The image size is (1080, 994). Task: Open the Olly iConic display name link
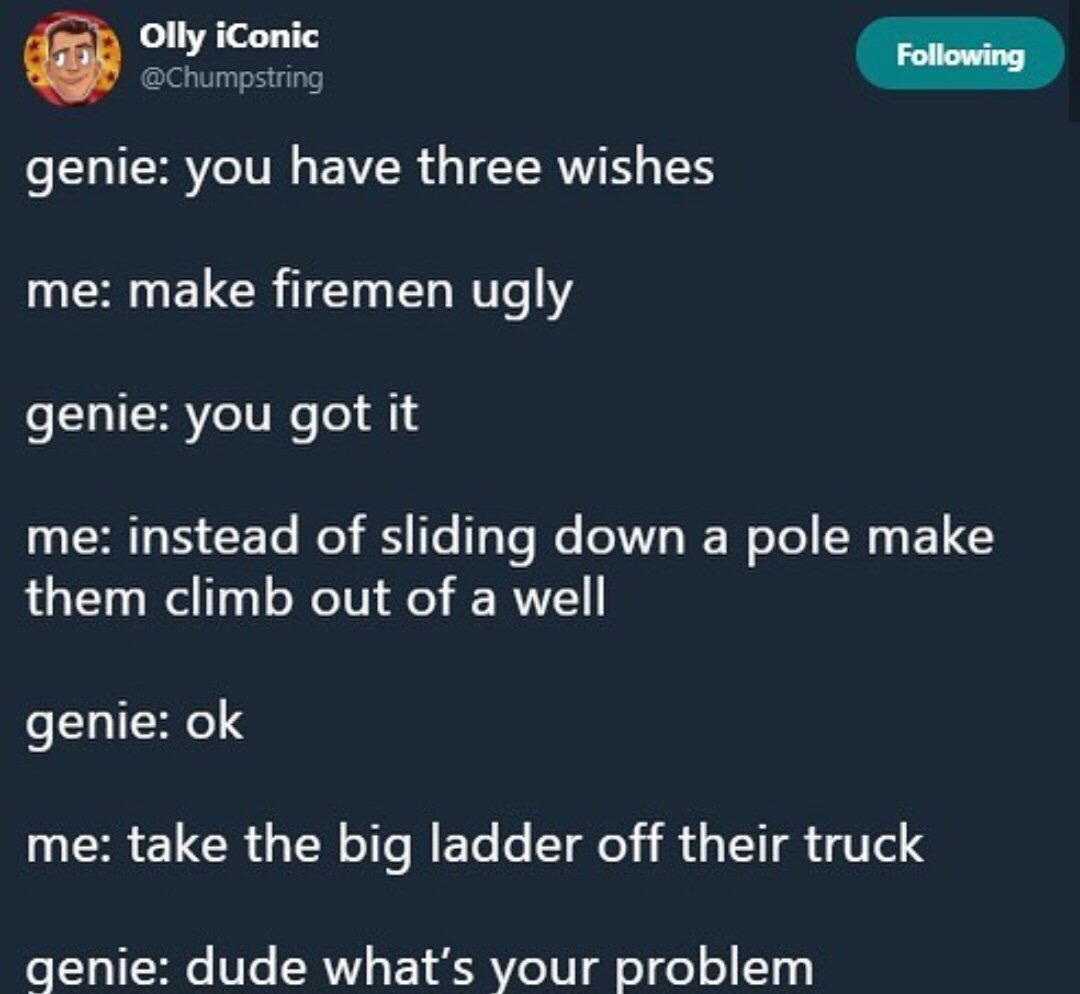(229, 36)
